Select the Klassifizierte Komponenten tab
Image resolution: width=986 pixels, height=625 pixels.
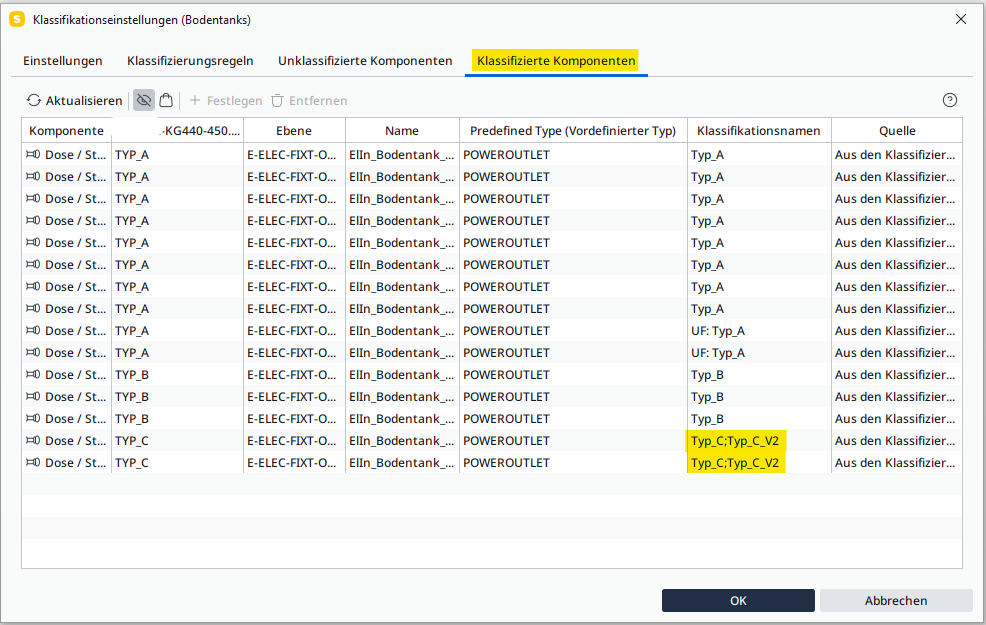pyautogui.click(x=556, y=61)
